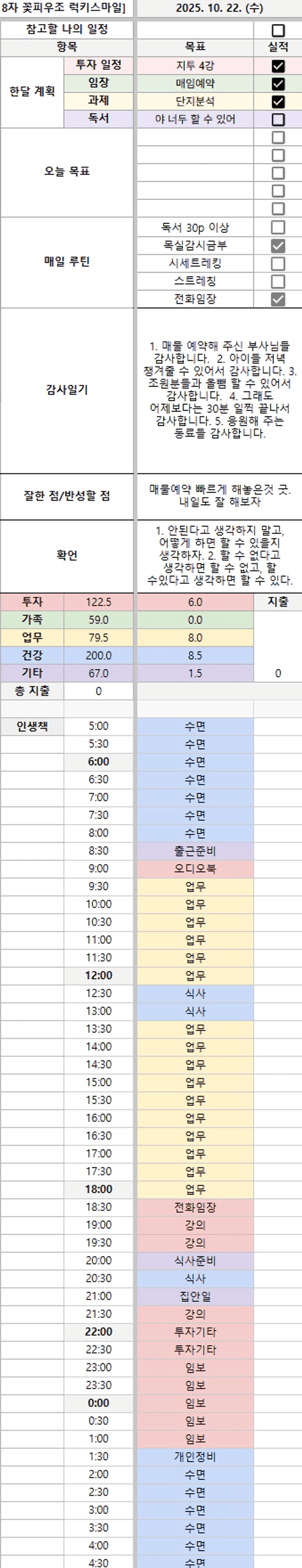Select the 8:30 출근준비 schedule cell
This screenshot has width=302, height=1568.
point(195,851)
